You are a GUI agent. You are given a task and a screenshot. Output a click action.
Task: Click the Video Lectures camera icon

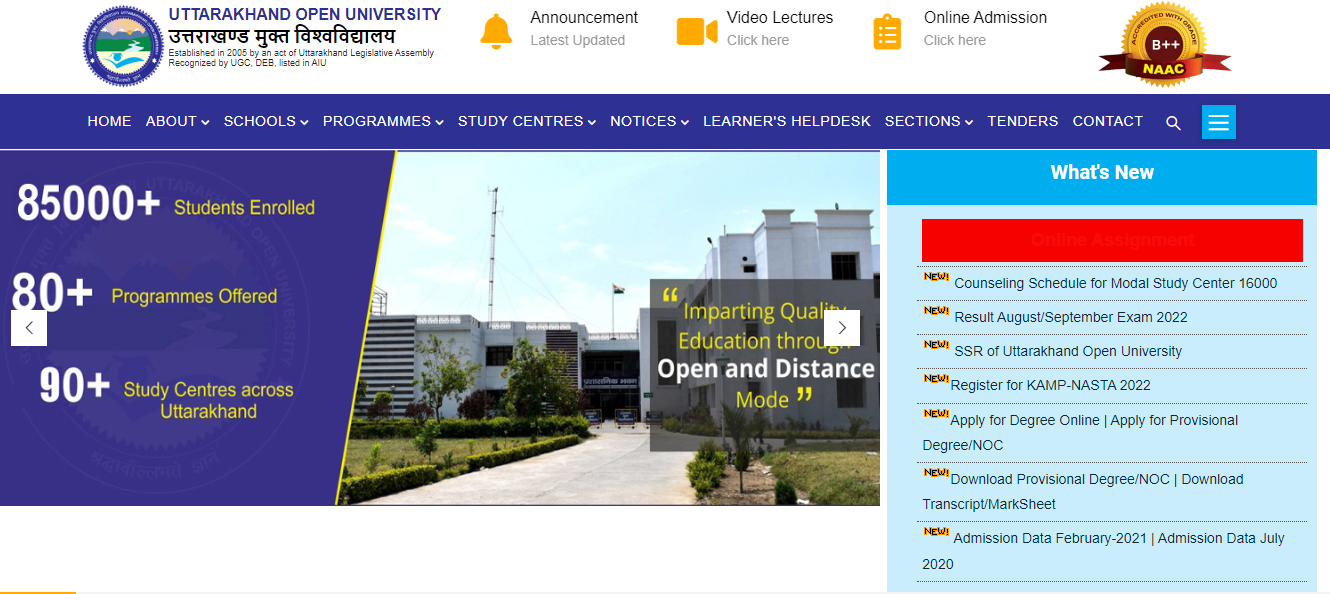697,31
